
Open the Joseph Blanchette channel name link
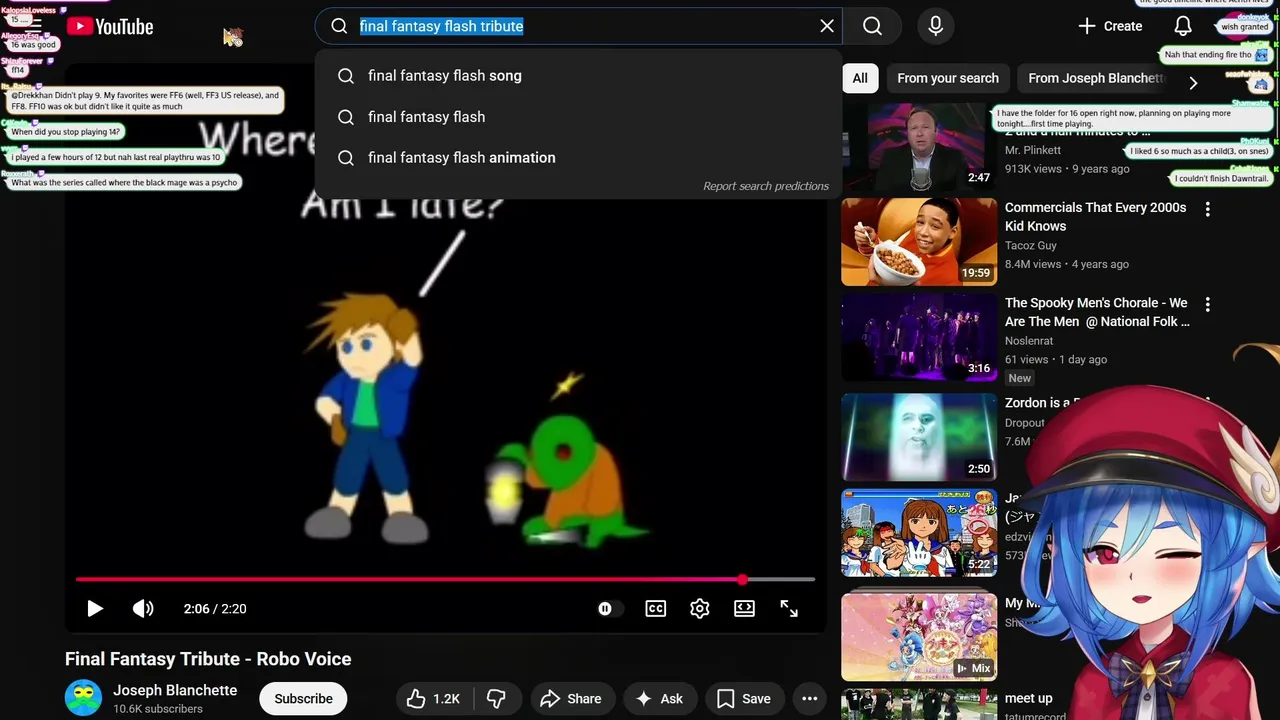[175, 690]
